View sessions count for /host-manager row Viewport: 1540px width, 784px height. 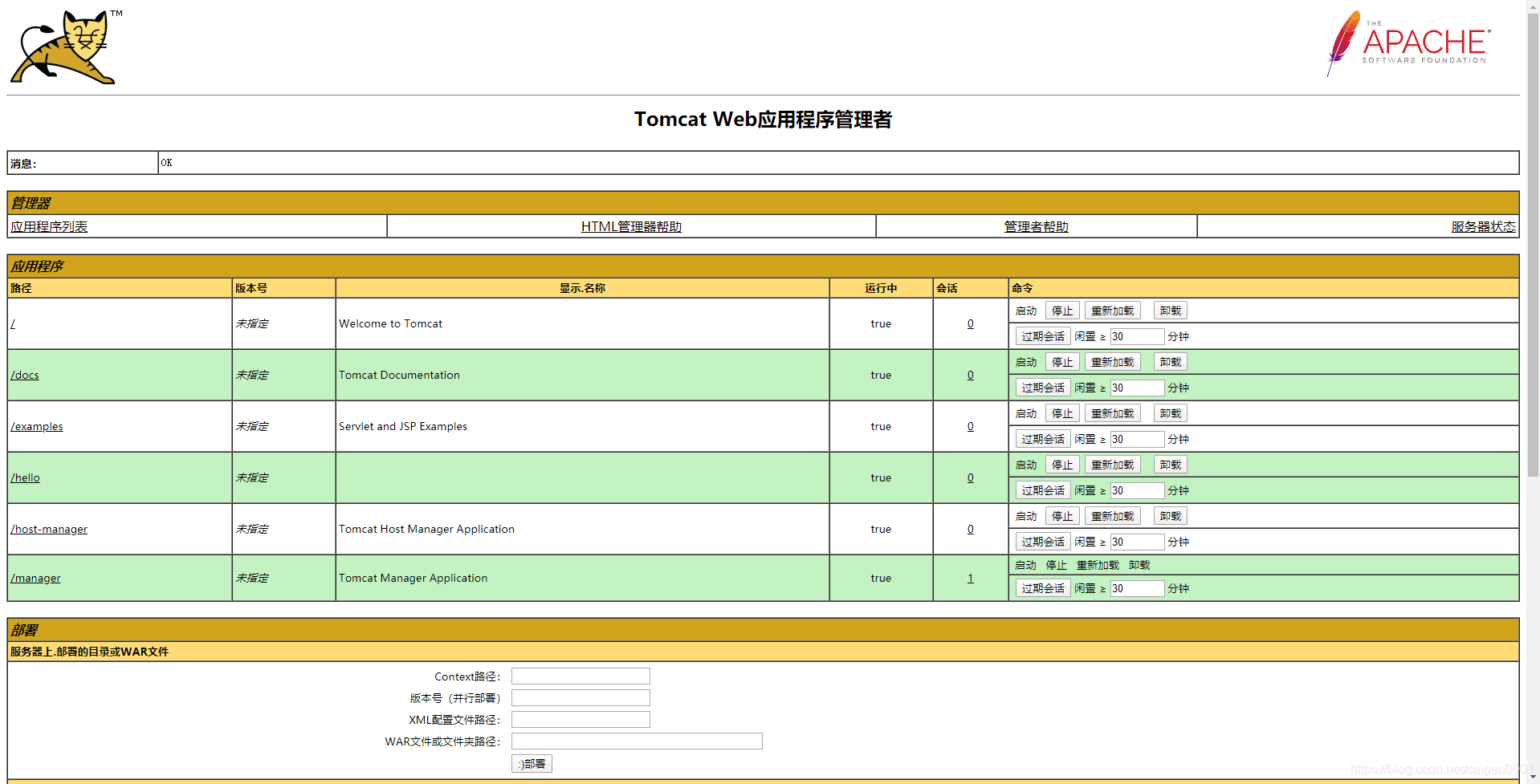[x=970, y=529]
